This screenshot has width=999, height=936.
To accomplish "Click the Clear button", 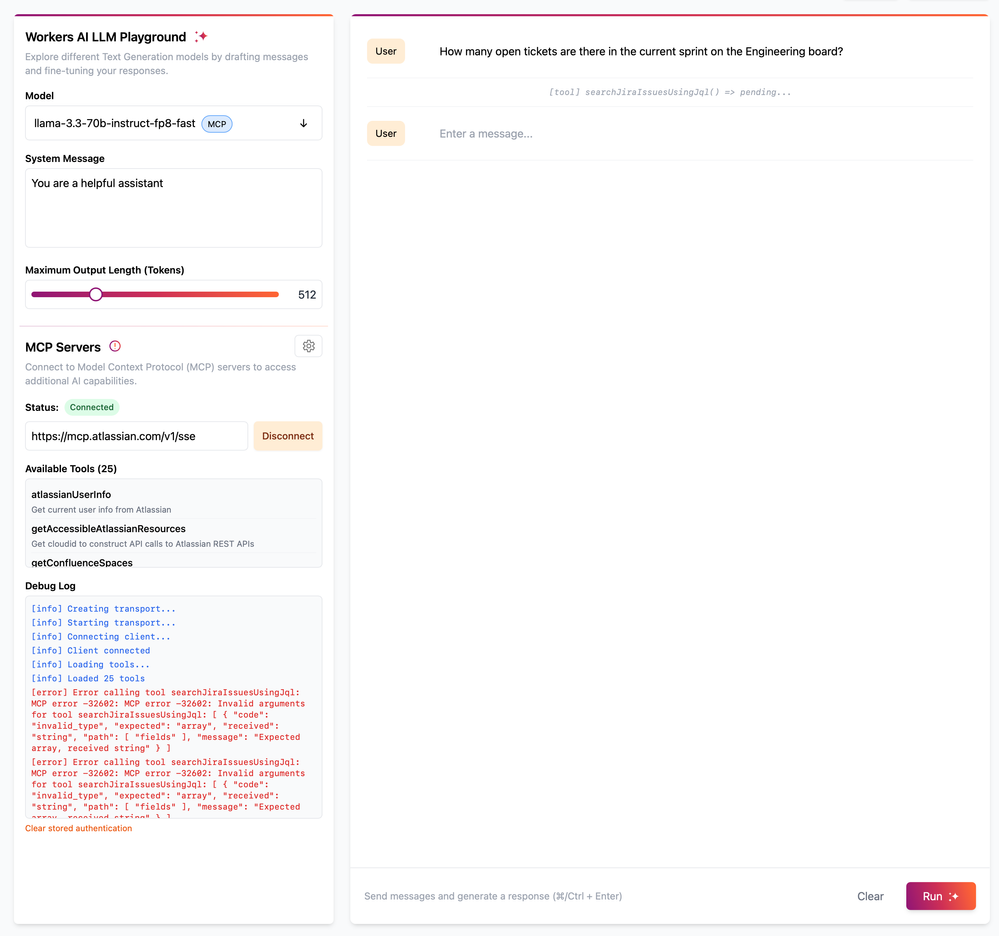I will coord(870,896).
